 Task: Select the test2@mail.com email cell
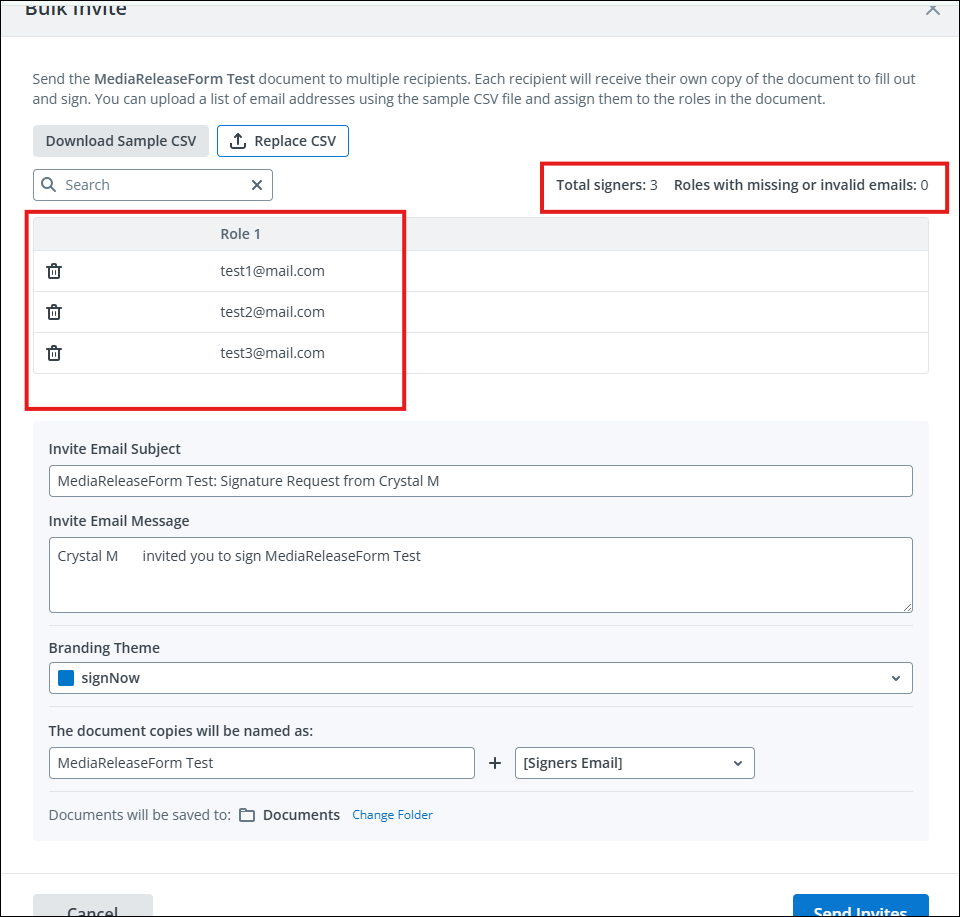coord(272,312)
